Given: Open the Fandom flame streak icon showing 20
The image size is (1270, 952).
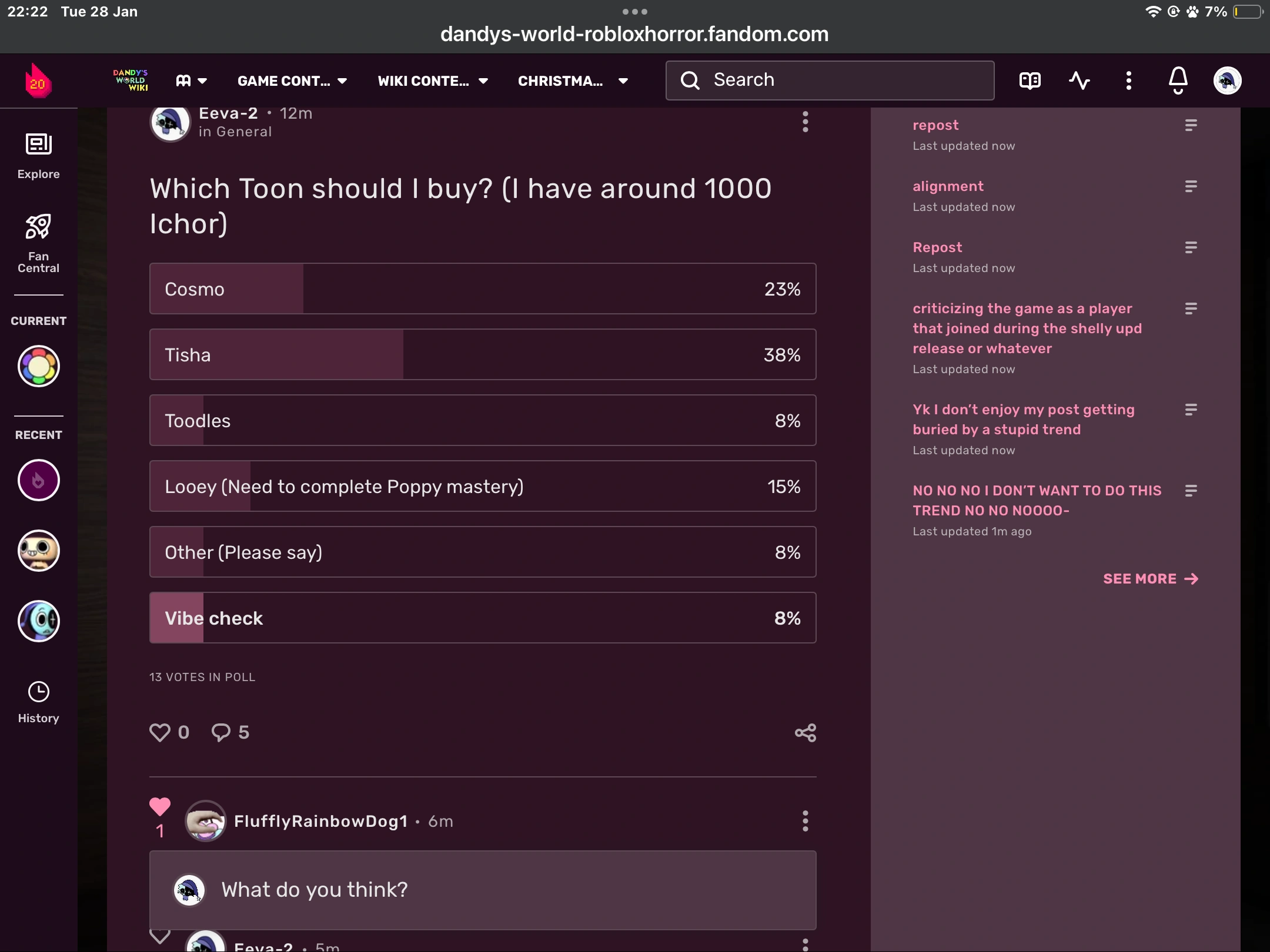Looking at the screenshot, I should 38,81.
